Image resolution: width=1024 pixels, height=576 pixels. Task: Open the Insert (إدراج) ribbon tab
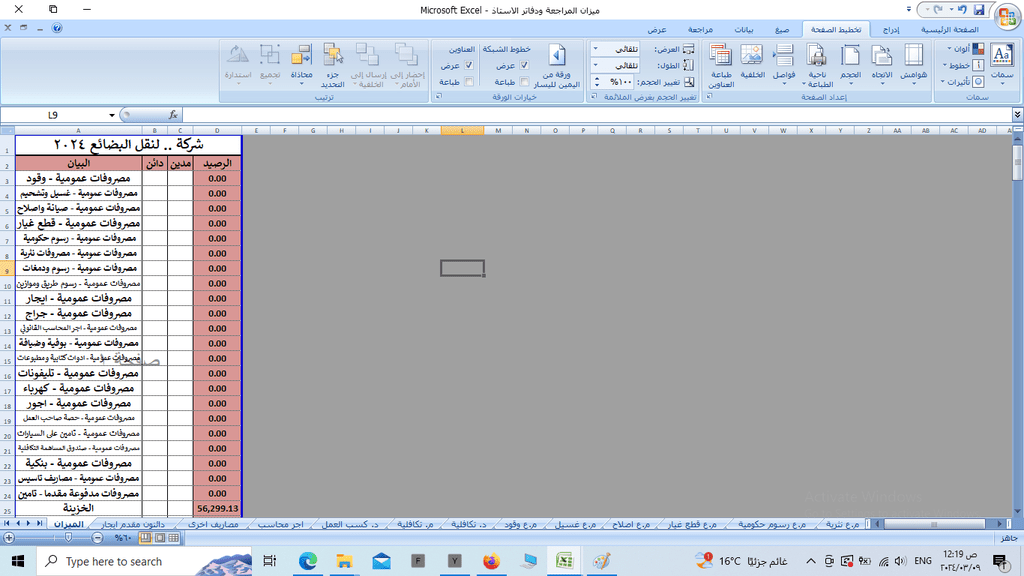point(891,29)
